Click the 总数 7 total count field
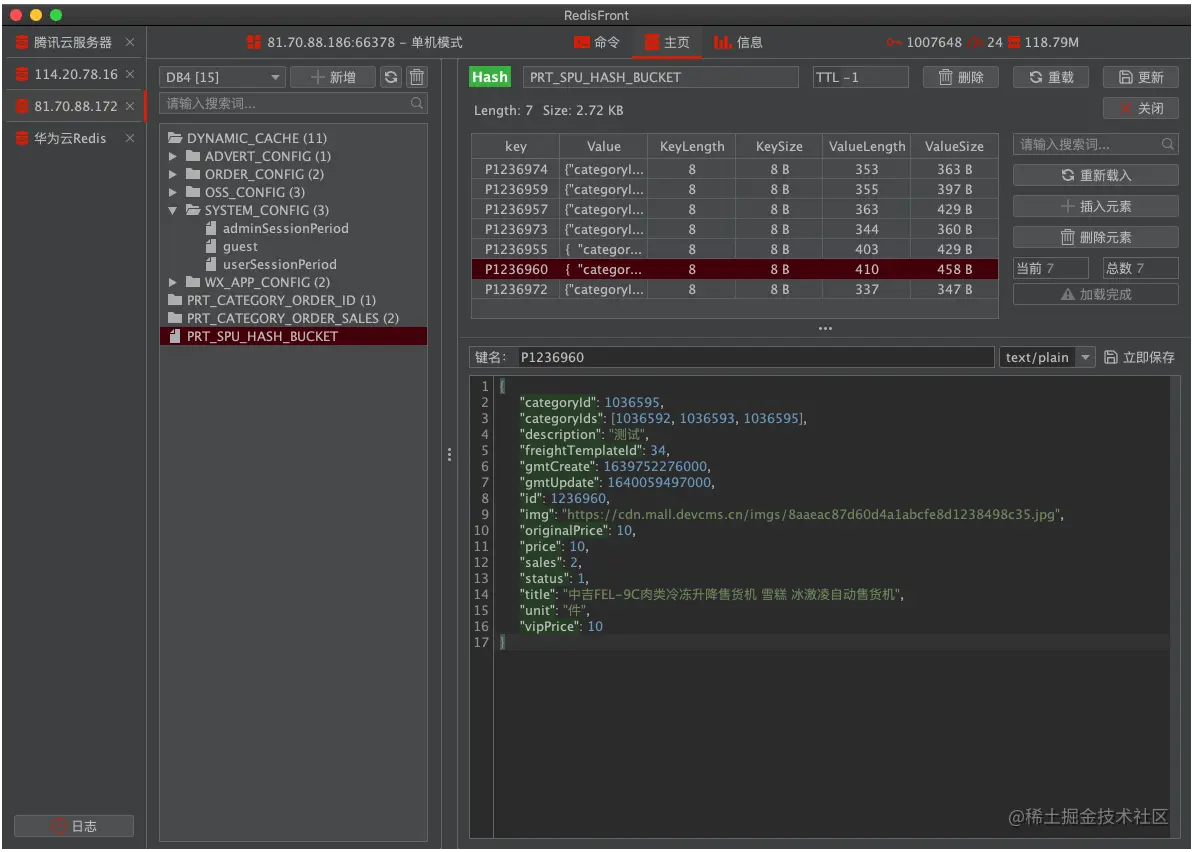 coord(1140,268)
